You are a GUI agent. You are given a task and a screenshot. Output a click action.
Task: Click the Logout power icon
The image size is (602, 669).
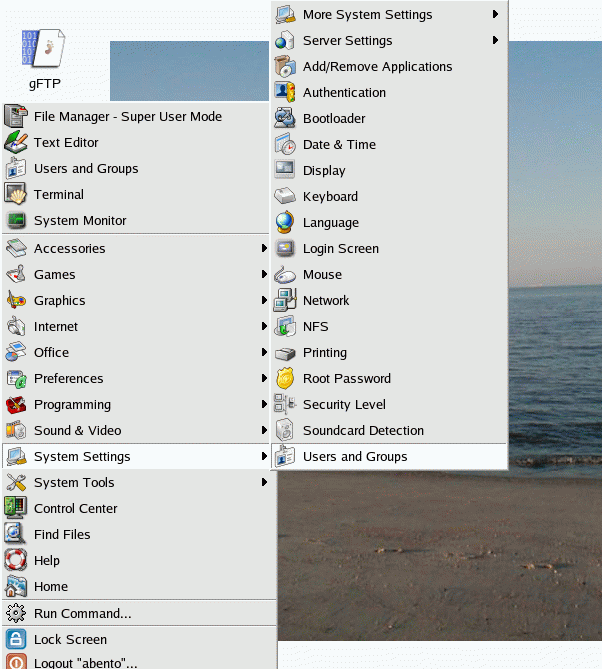[16, 662]
